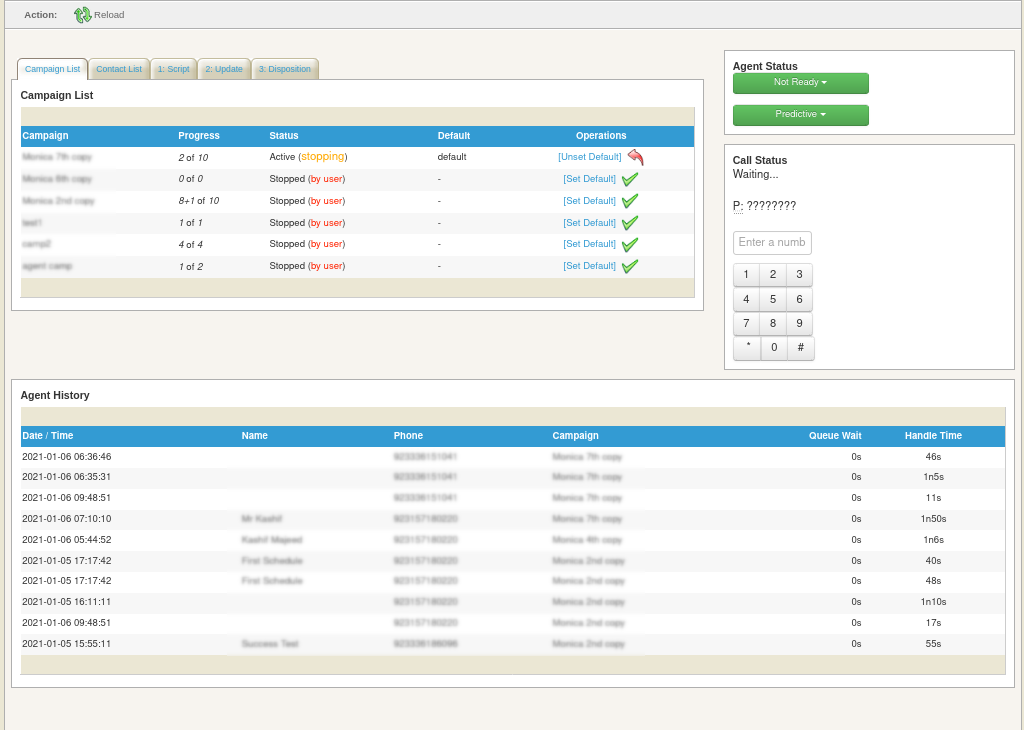The width and height of the screenshot is (1024, 730).
Task: Select the 3: Disposition tab
Action: [x=285, y=69]
